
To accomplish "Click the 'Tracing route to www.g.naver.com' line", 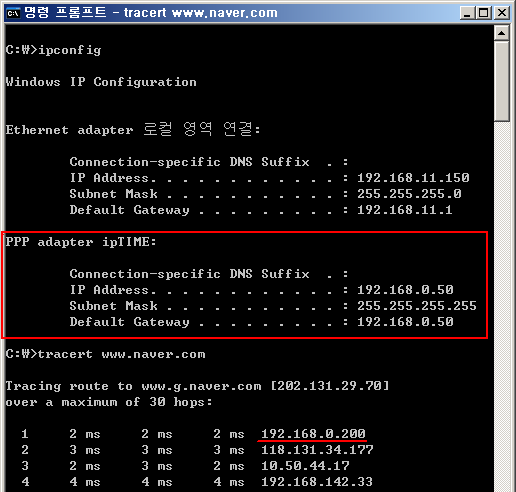I will click(x=197, y=386).
